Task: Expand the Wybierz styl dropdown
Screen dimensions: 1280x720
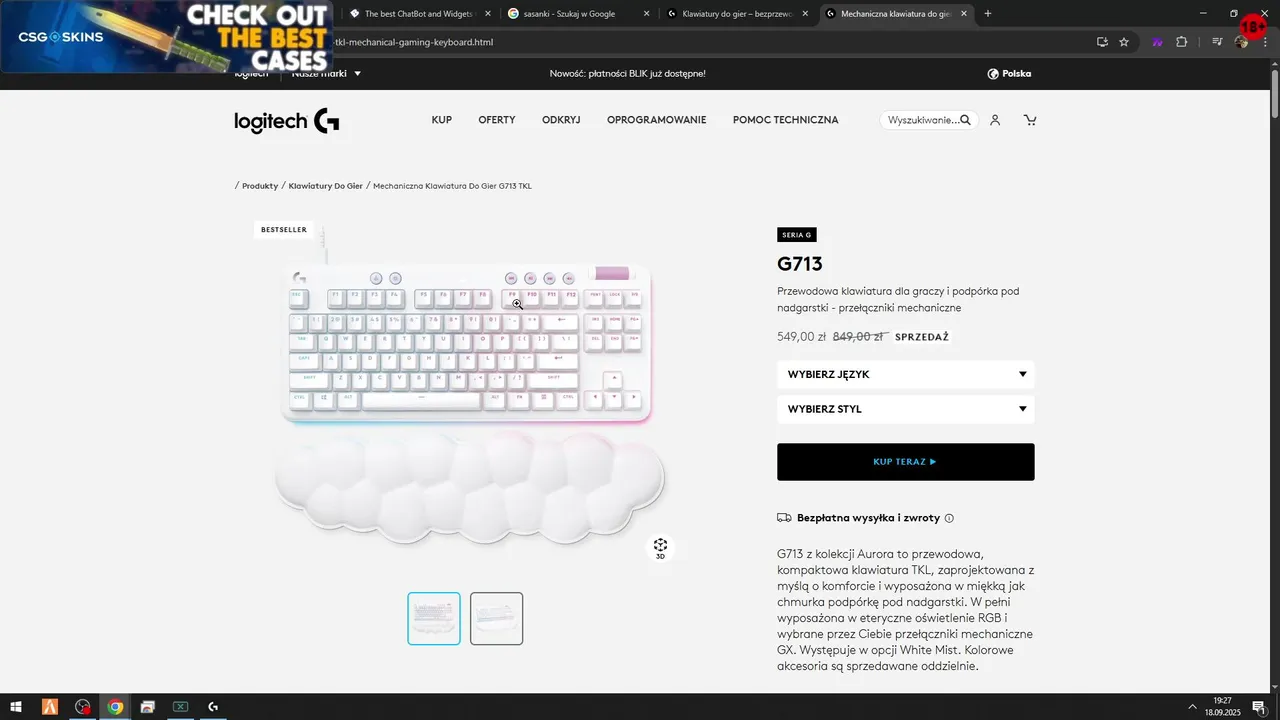Action: pyautogui.click(x=906, y=409)
